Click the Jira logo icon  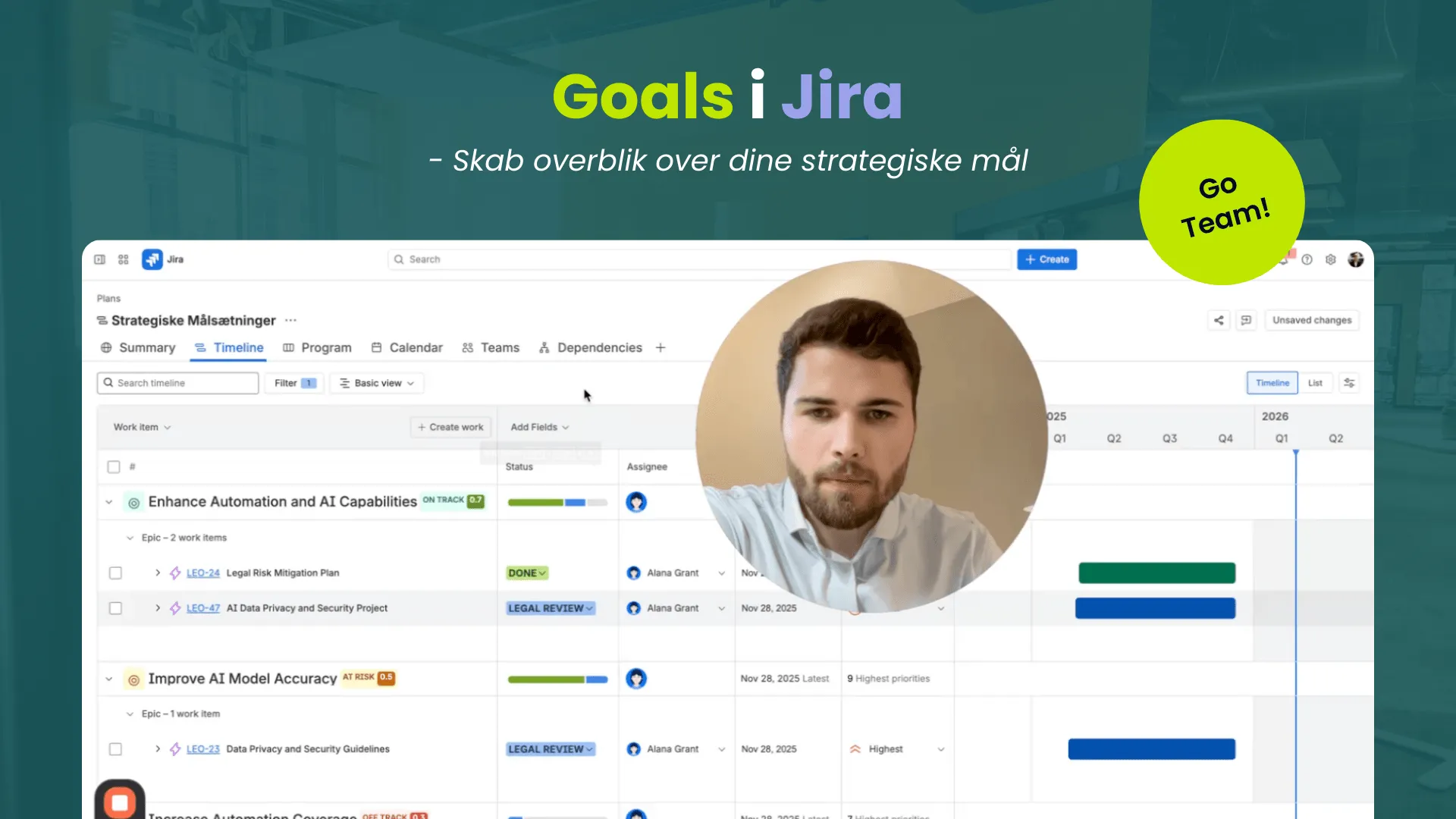[x=152, y=259]
